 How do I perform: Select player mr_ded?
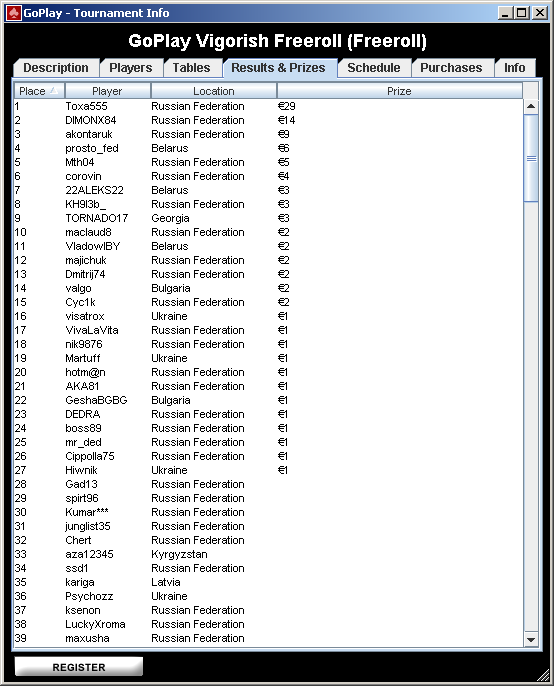pyautogui.click(x=84, y=442)
